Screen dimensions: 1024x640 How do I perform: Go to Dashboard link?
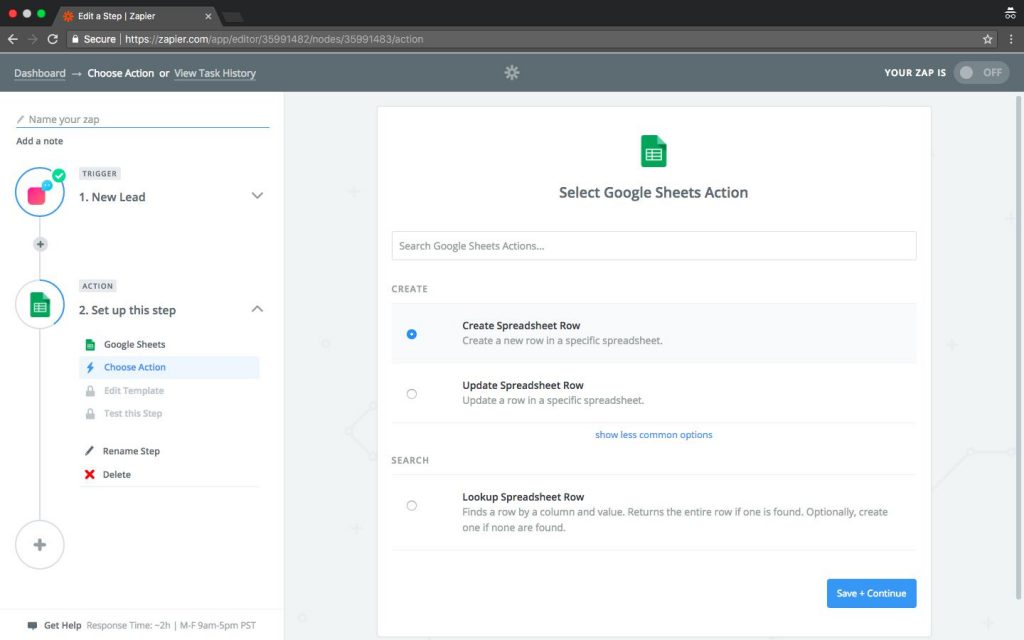(40, 73)
